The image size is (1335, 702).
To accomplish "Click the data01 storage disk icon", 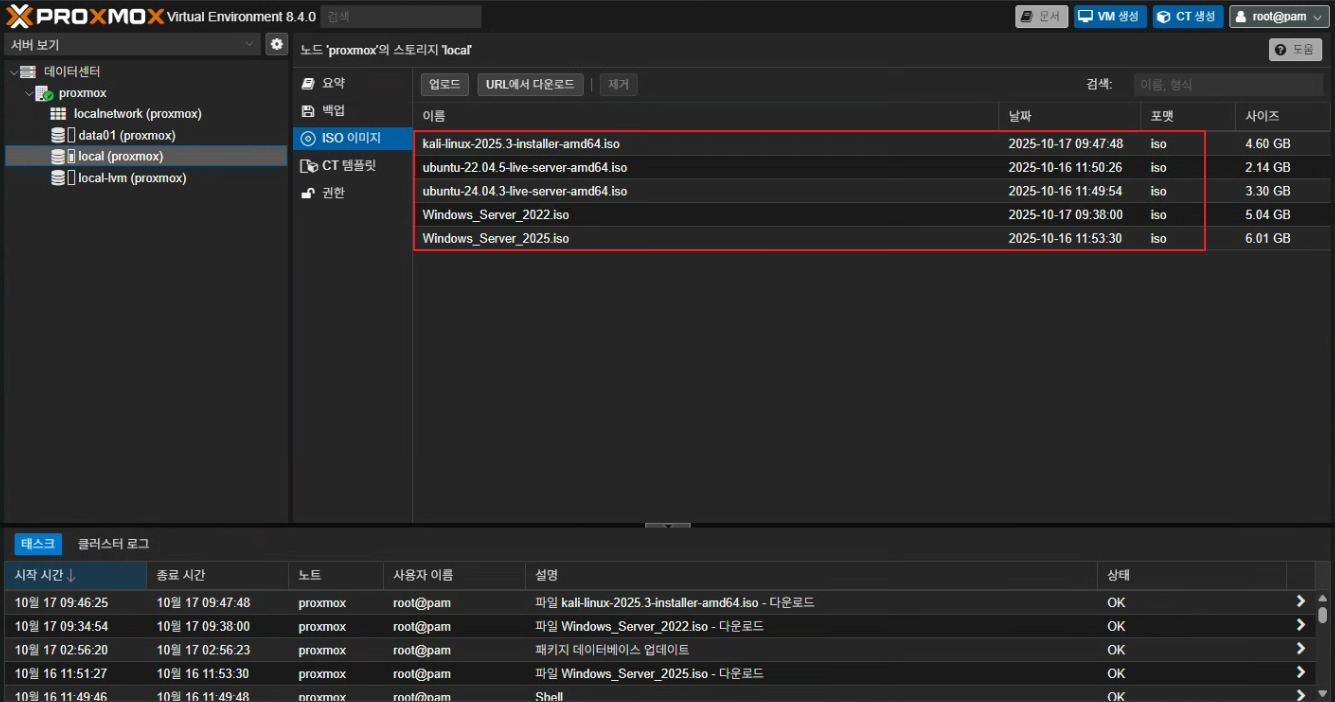I will pos(59,135).
